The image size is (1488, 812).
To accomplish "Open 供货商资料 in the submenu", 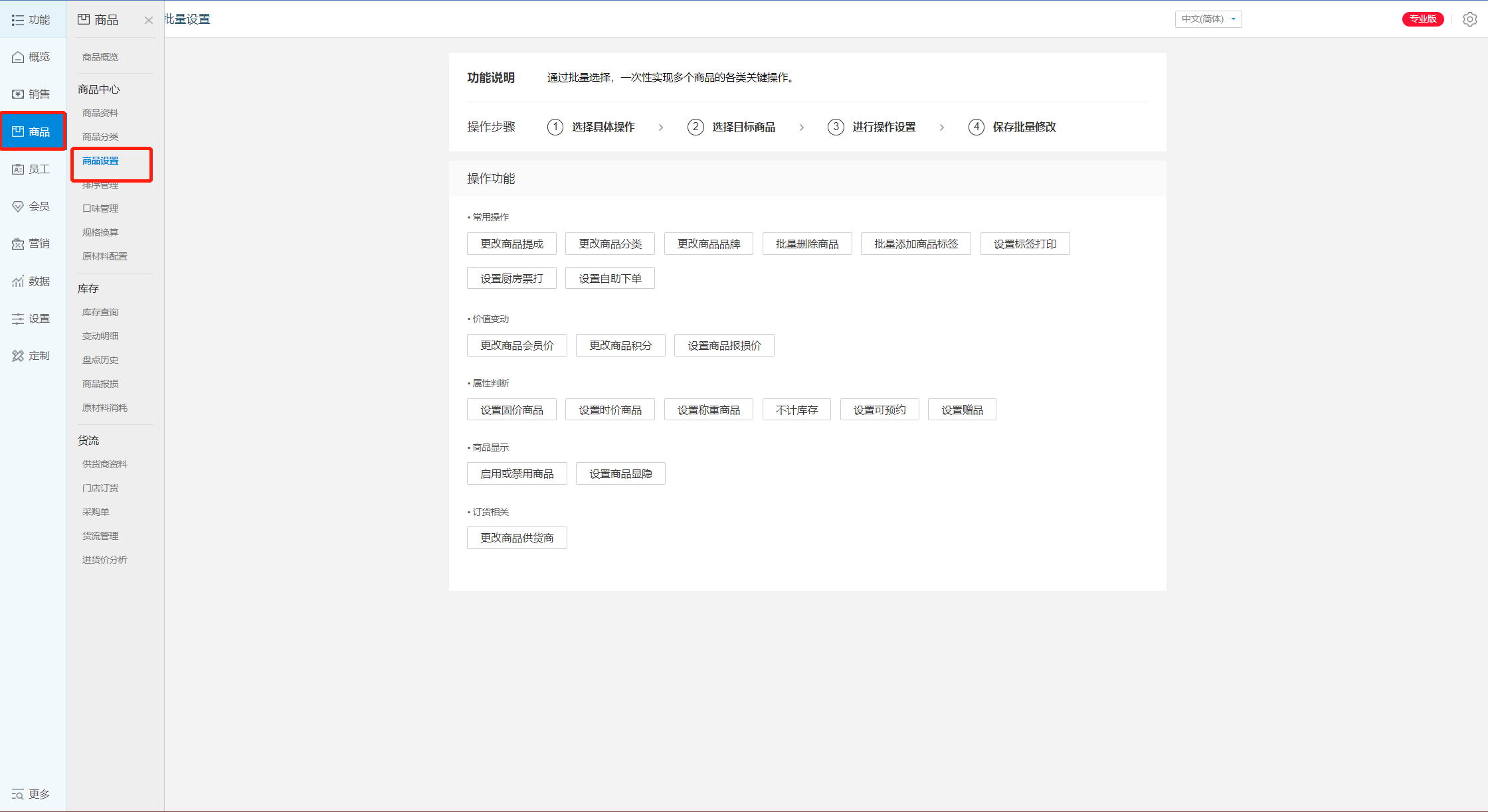I will coord(105,464).
